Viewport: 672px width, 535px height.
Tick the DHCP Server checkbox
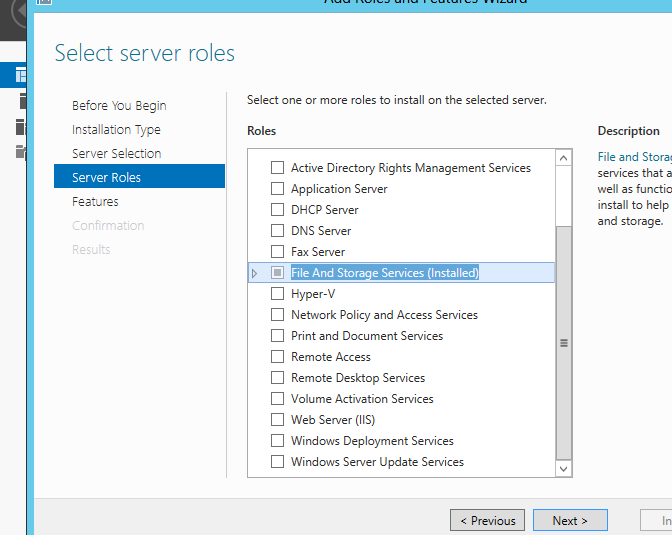277,210
